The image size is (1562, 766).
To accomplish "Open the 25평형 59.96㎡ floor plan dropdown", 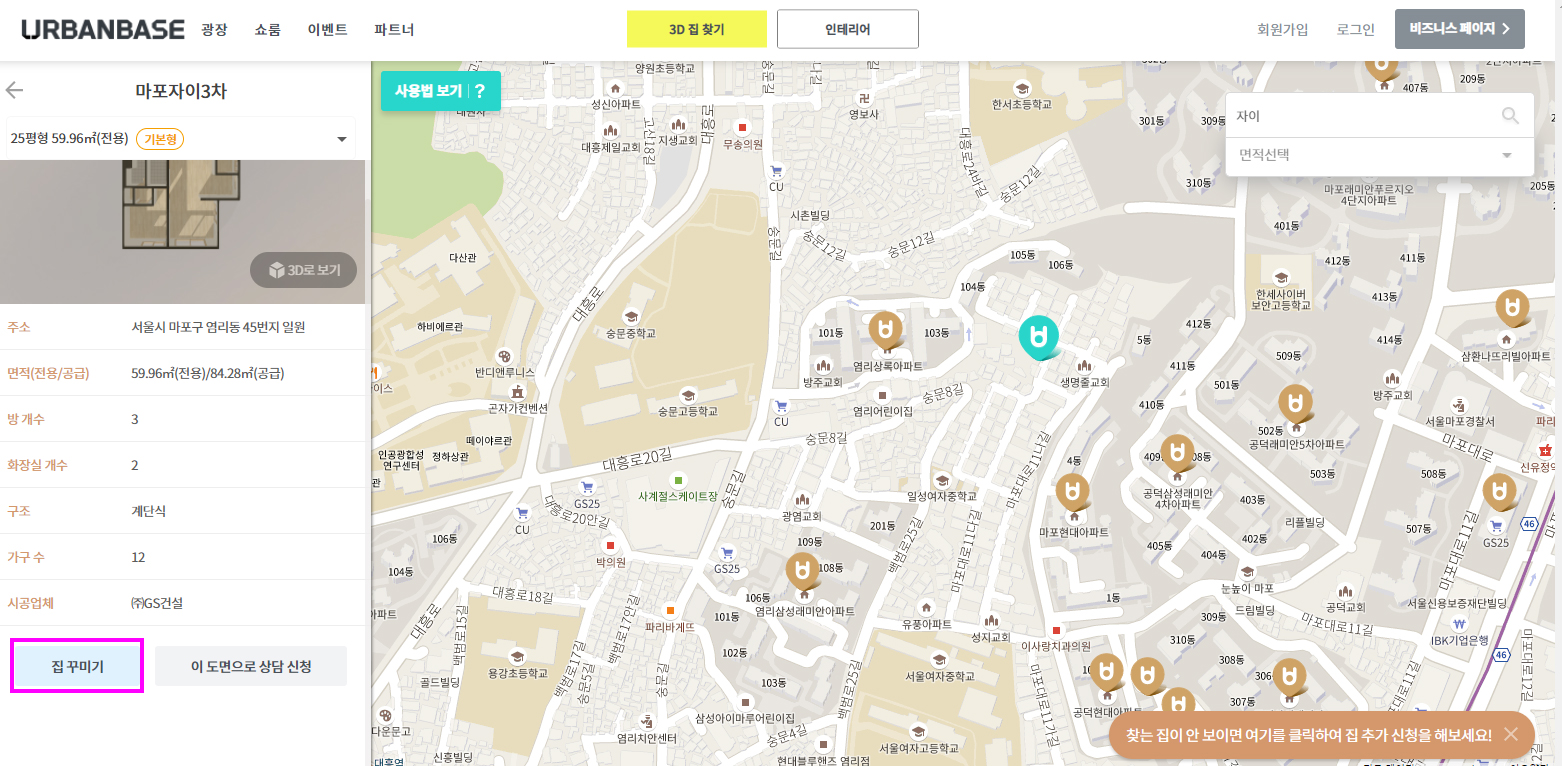I will 180,138.
